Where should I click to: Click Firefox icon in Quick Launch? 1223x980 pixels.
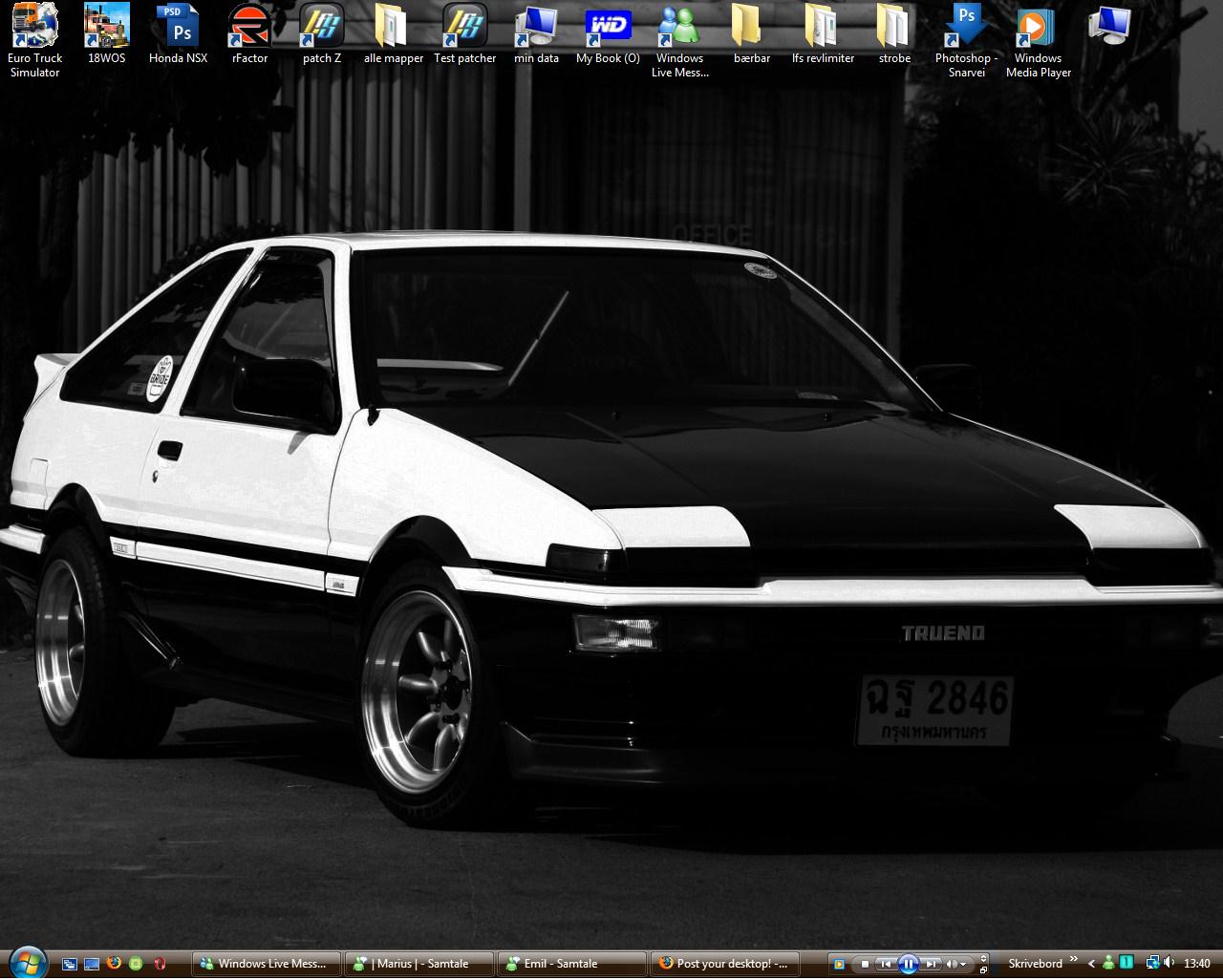tap(115, 963)
